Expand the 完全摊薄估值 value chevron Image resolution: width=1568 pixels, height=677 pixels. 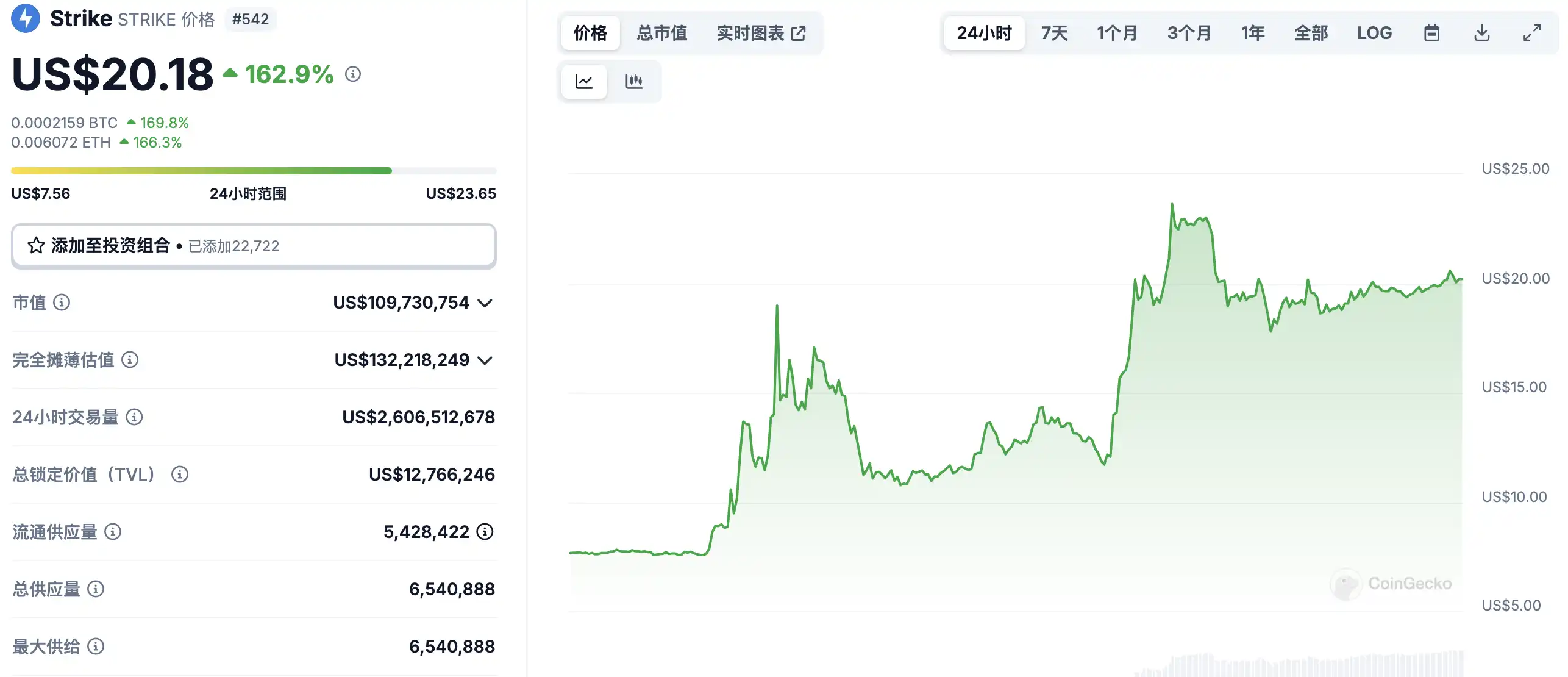(x=485, y=360)
